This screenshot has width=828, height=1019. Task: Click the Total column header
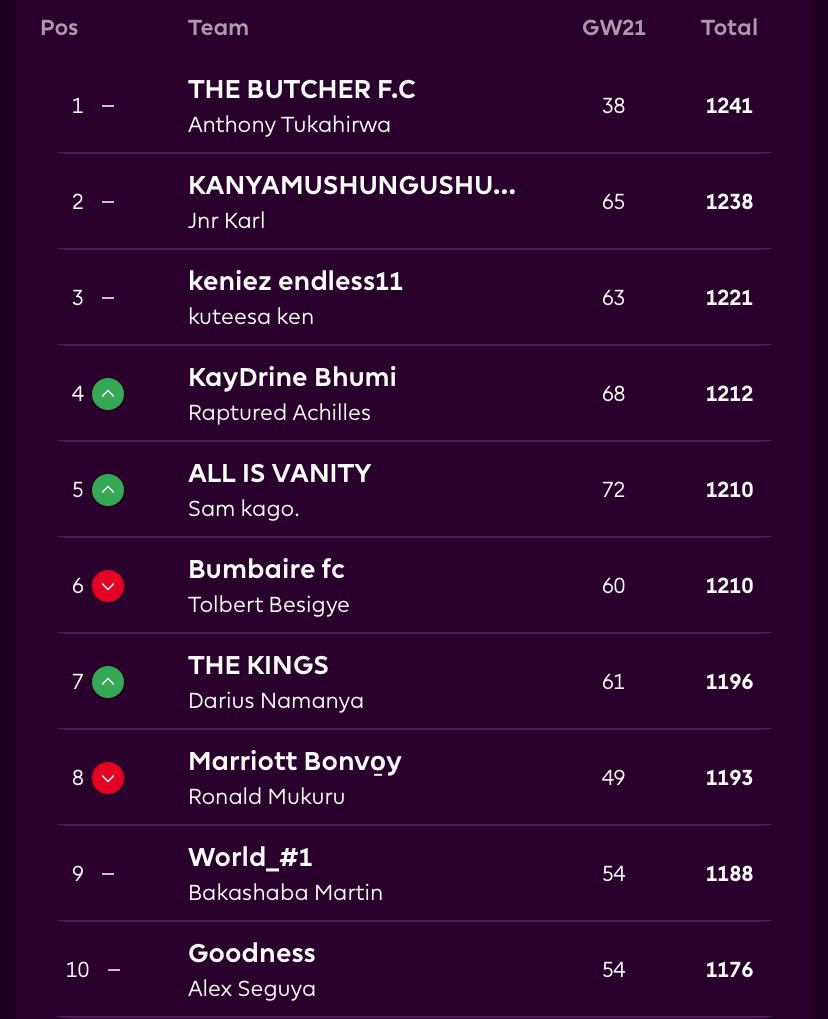[729, 28]
